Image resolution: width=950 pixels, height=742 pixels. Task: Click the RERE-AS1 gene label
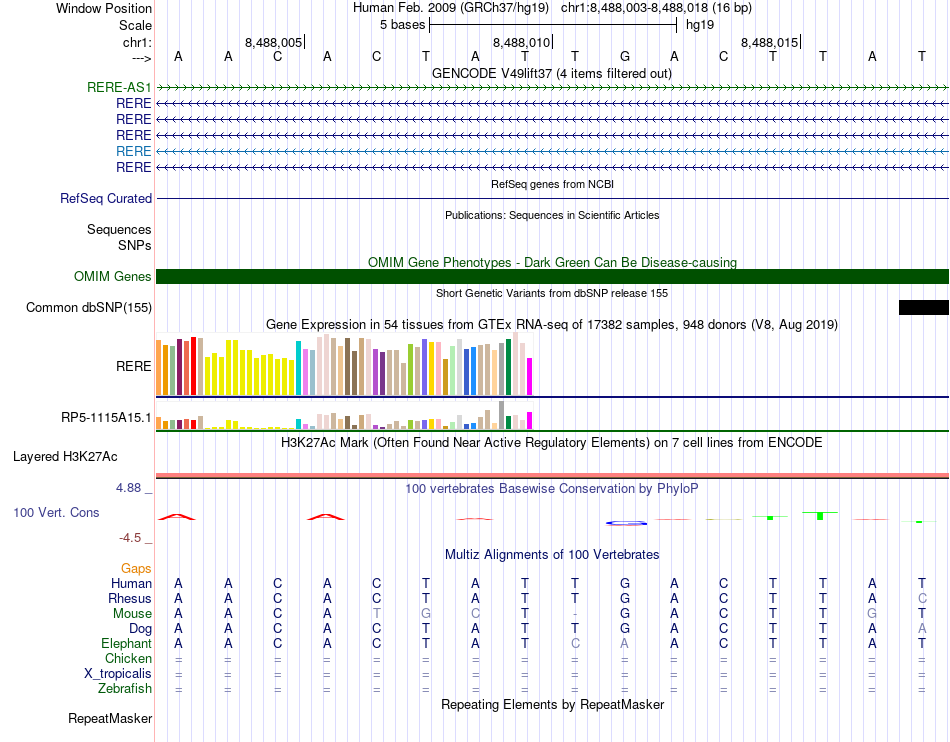click(x=119, y=87)
